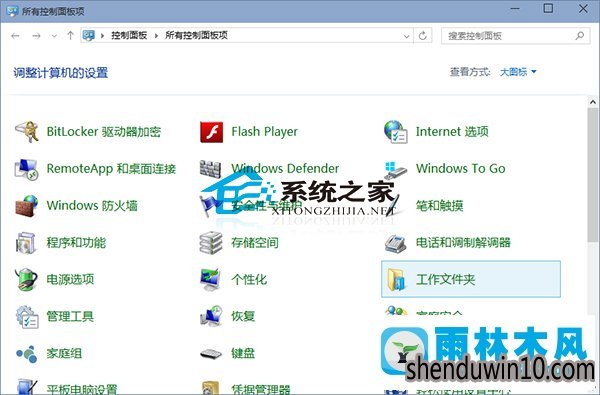
Task: Open the 大图标 view mode dropdown
Action: [518, 72]
